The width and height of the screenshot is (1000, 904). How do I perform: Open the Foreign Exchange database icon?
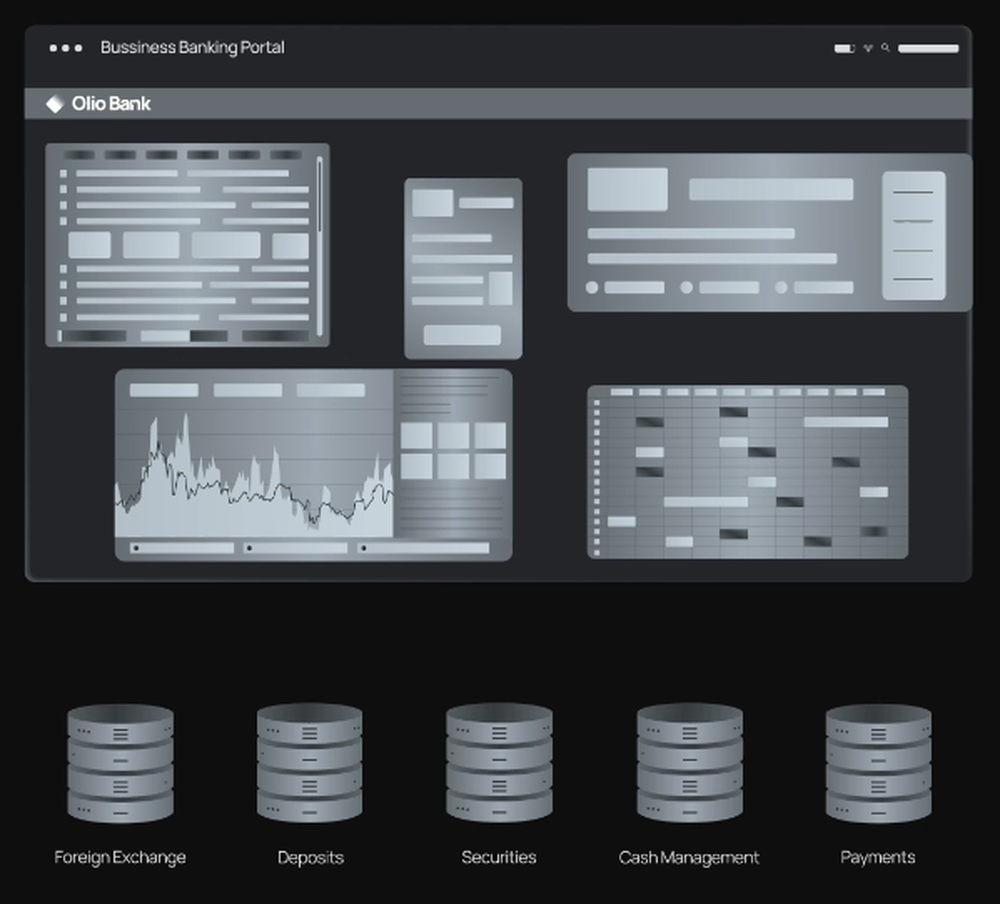tap(120, 765)
